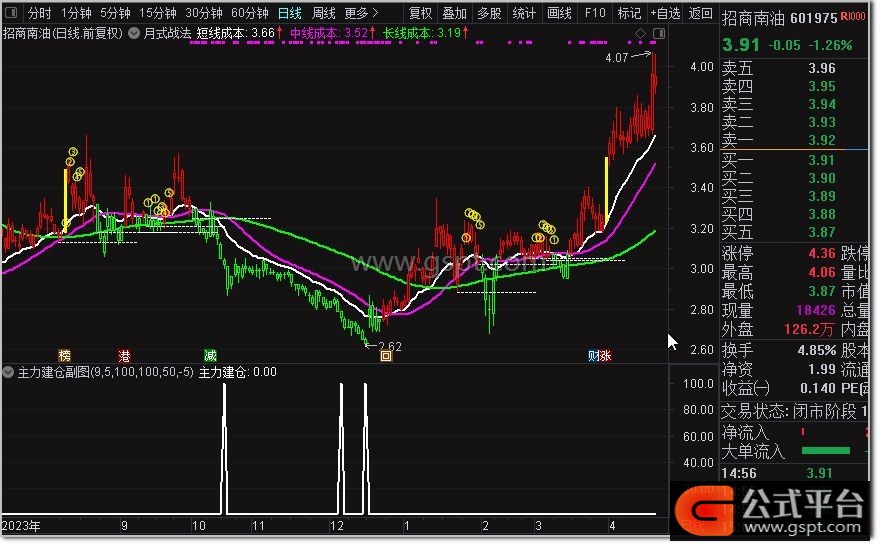Click the 统计 statistics button

pyautogui.click(x=524, y=12)
